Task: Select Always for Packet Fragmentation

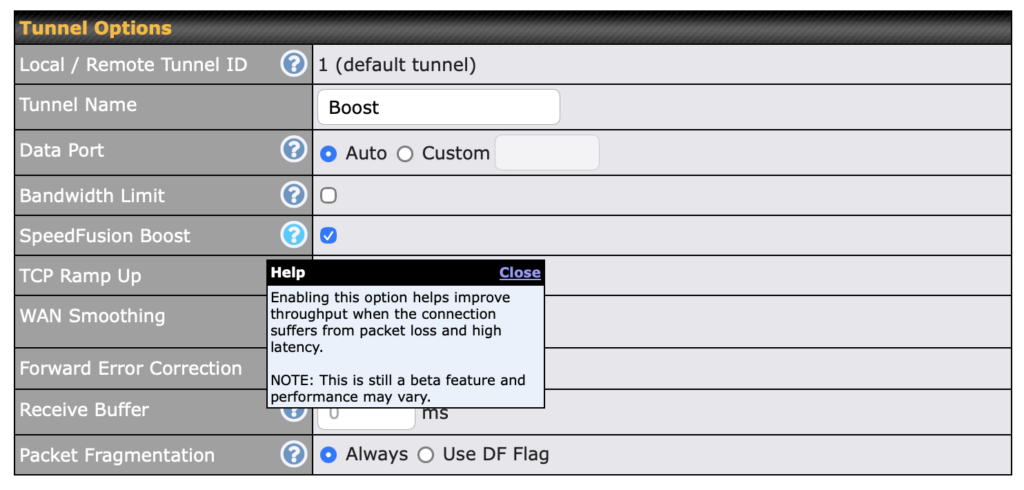Action: pyautogui.click(x=328, y=454)
